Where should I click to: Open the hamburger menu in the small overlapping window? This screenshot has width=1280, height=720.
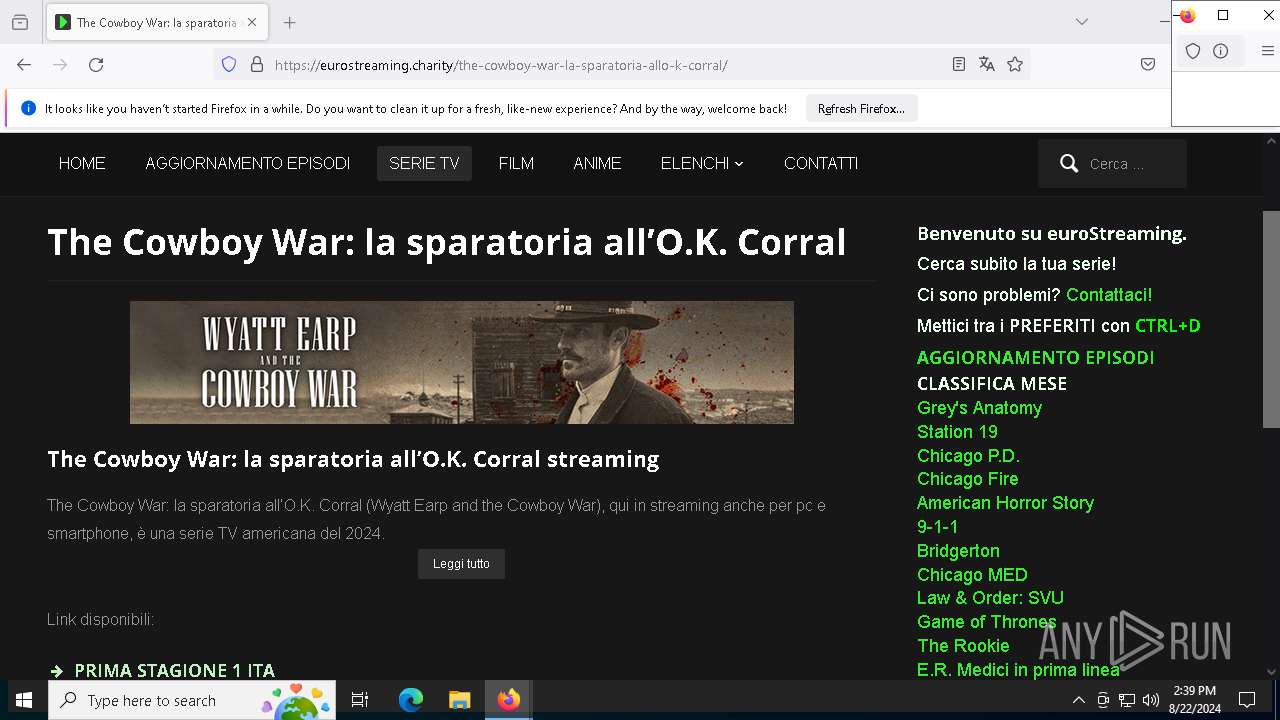(1267, 51)
